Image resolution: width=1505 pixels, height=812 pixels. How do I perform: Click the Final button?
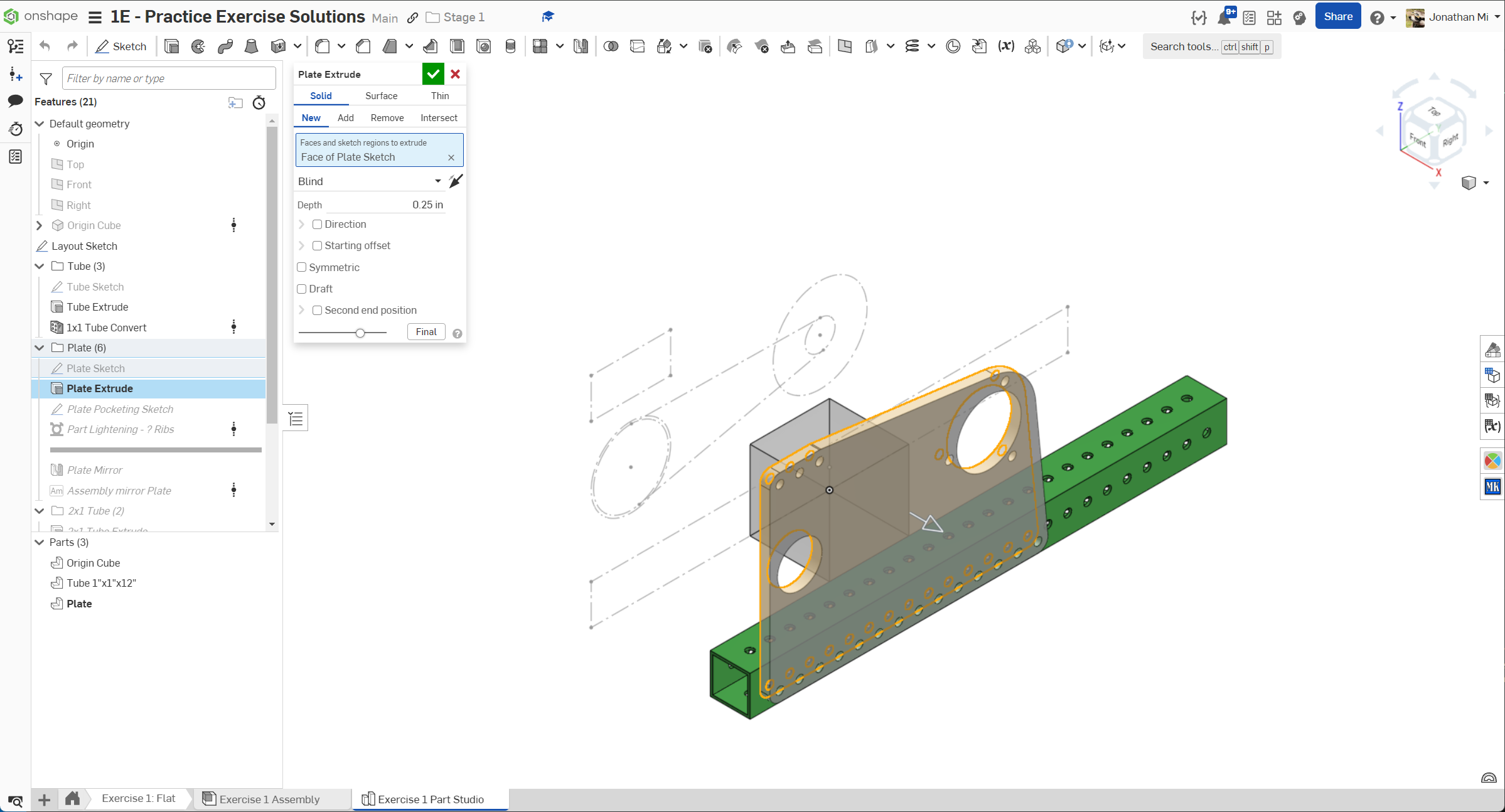coord(426,332)
